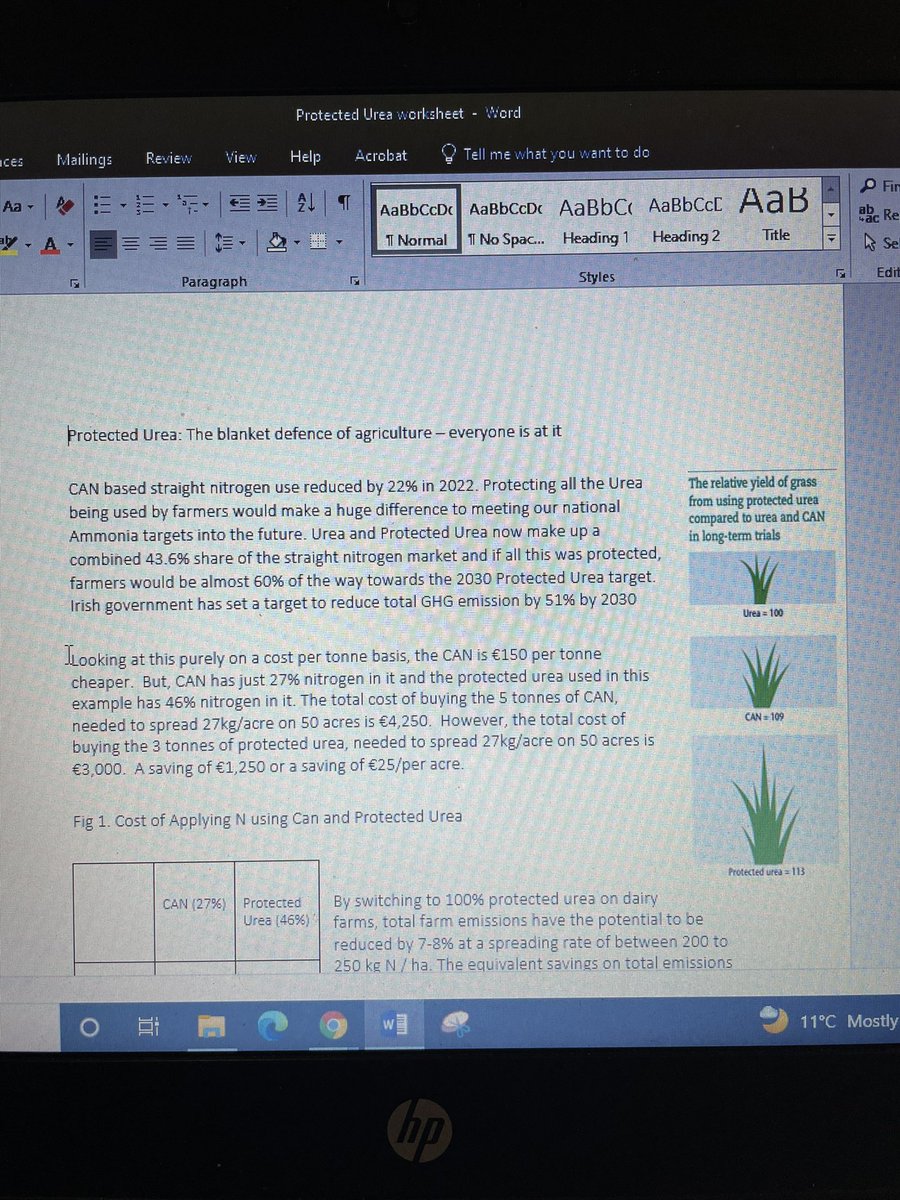This screenshot has height=1200, width=900.
Task: Launch Microsoft Edge from the taskbar
Action: point(272,1024)
